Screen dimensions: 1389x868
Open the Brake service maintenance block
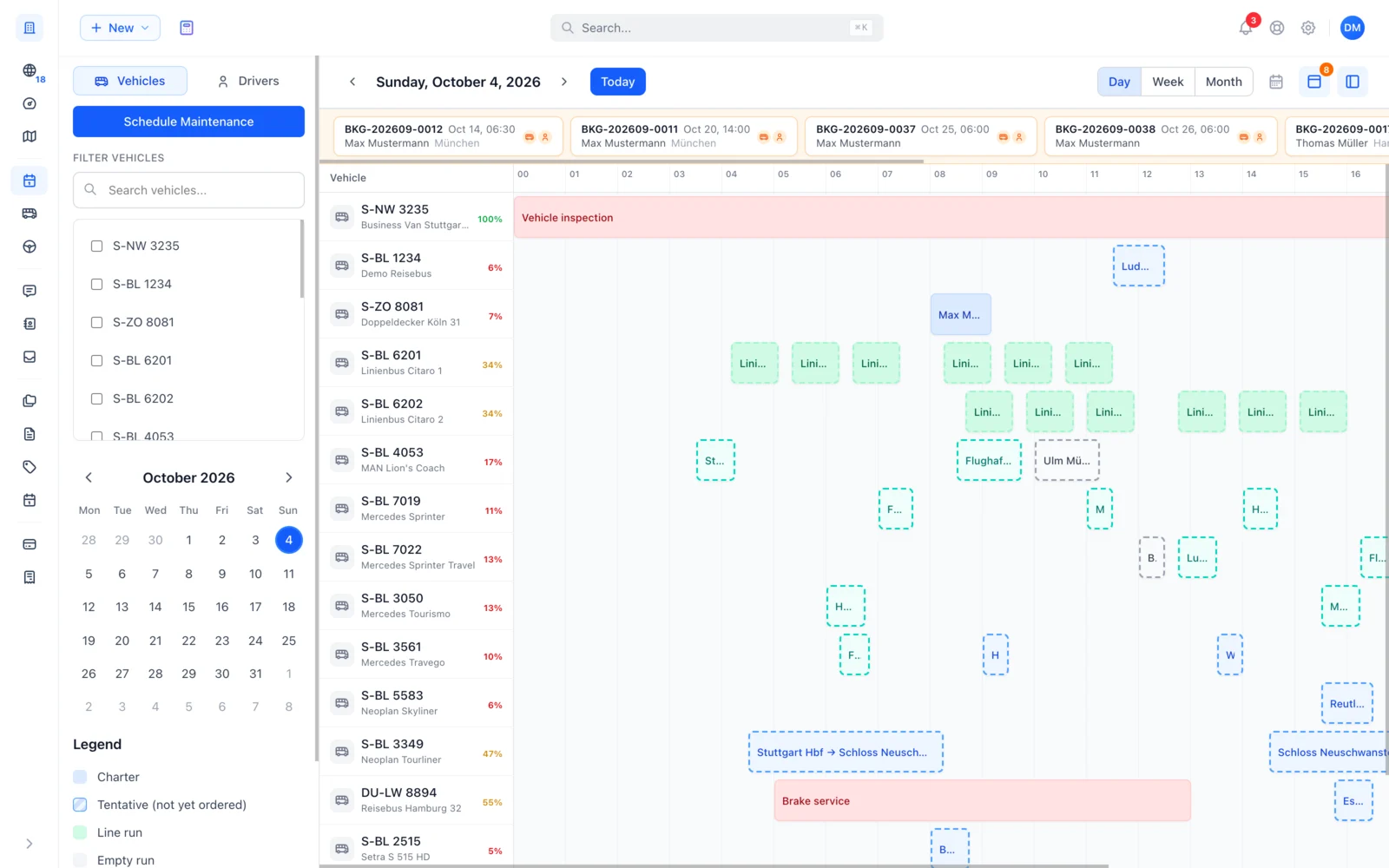pyautogui.click(x=982, y=800)
